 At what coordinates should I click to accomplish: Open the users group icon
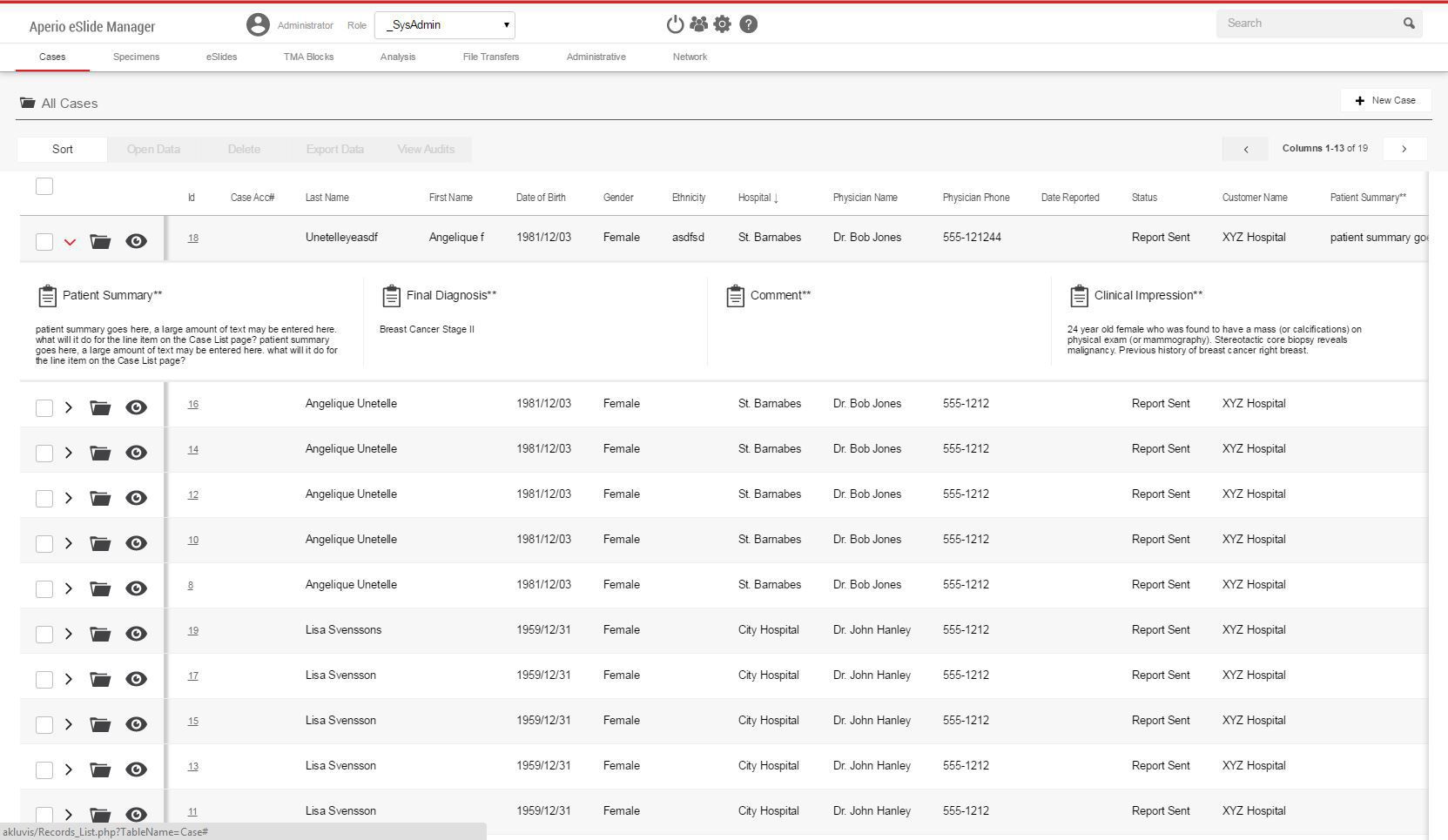pyautogui.click(x=698, y=24)
